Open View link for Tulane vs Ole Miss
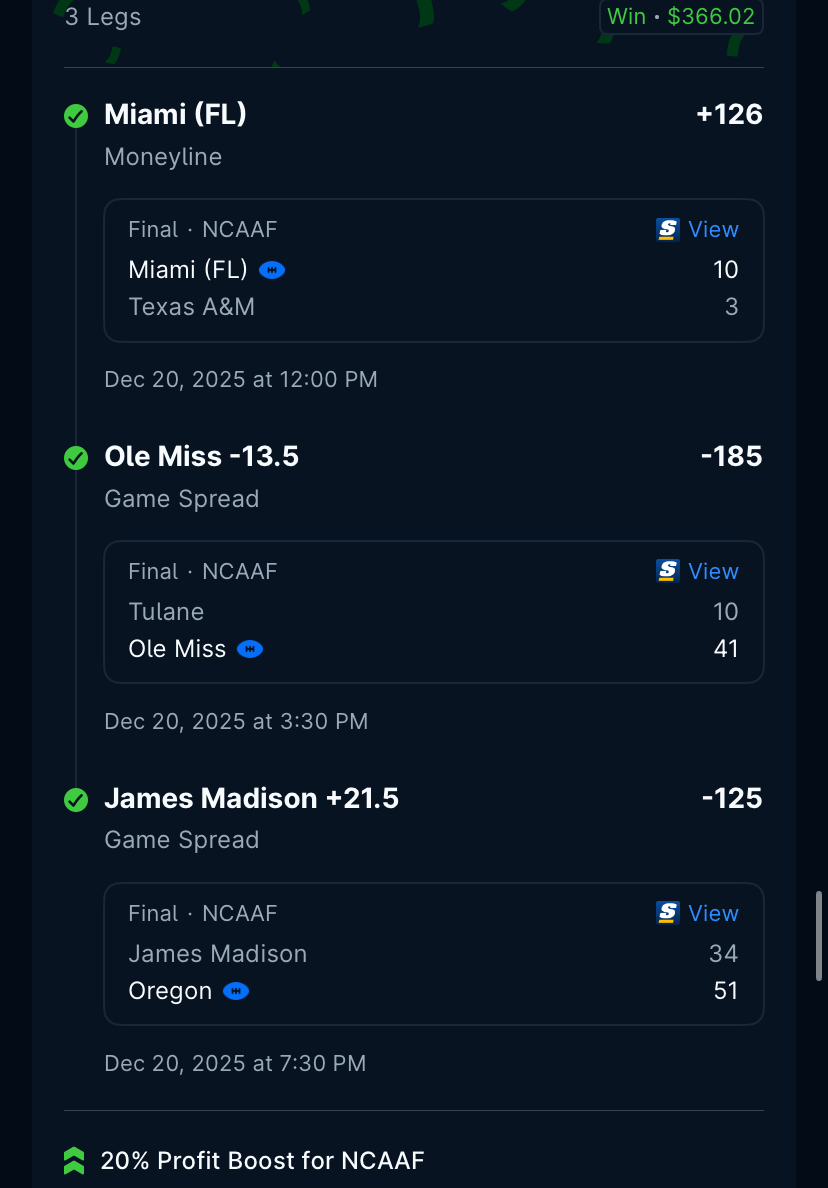Viewport: 828px width, 1188px height. (x=713, y=572)
